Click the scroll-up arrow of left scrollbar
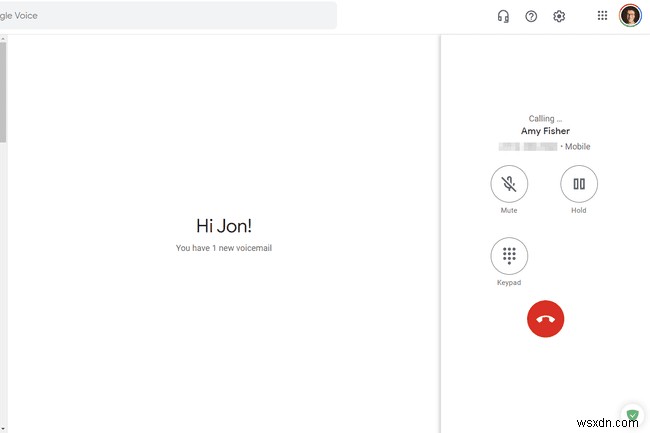 (x=3, y=39)
